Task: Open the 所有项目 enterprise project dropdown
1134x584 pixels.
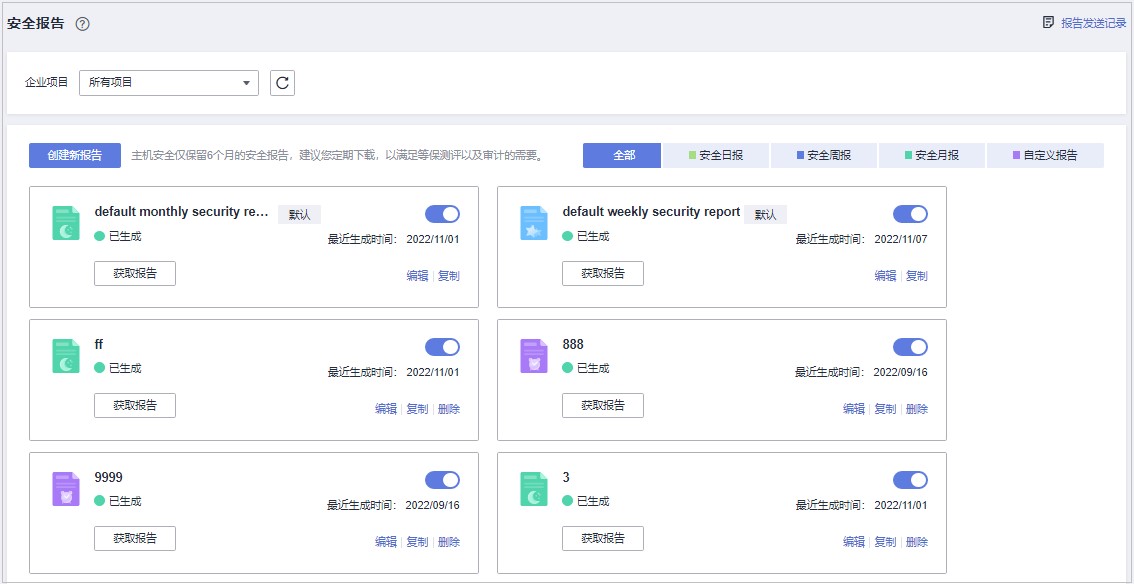Action: coord(168,83)
